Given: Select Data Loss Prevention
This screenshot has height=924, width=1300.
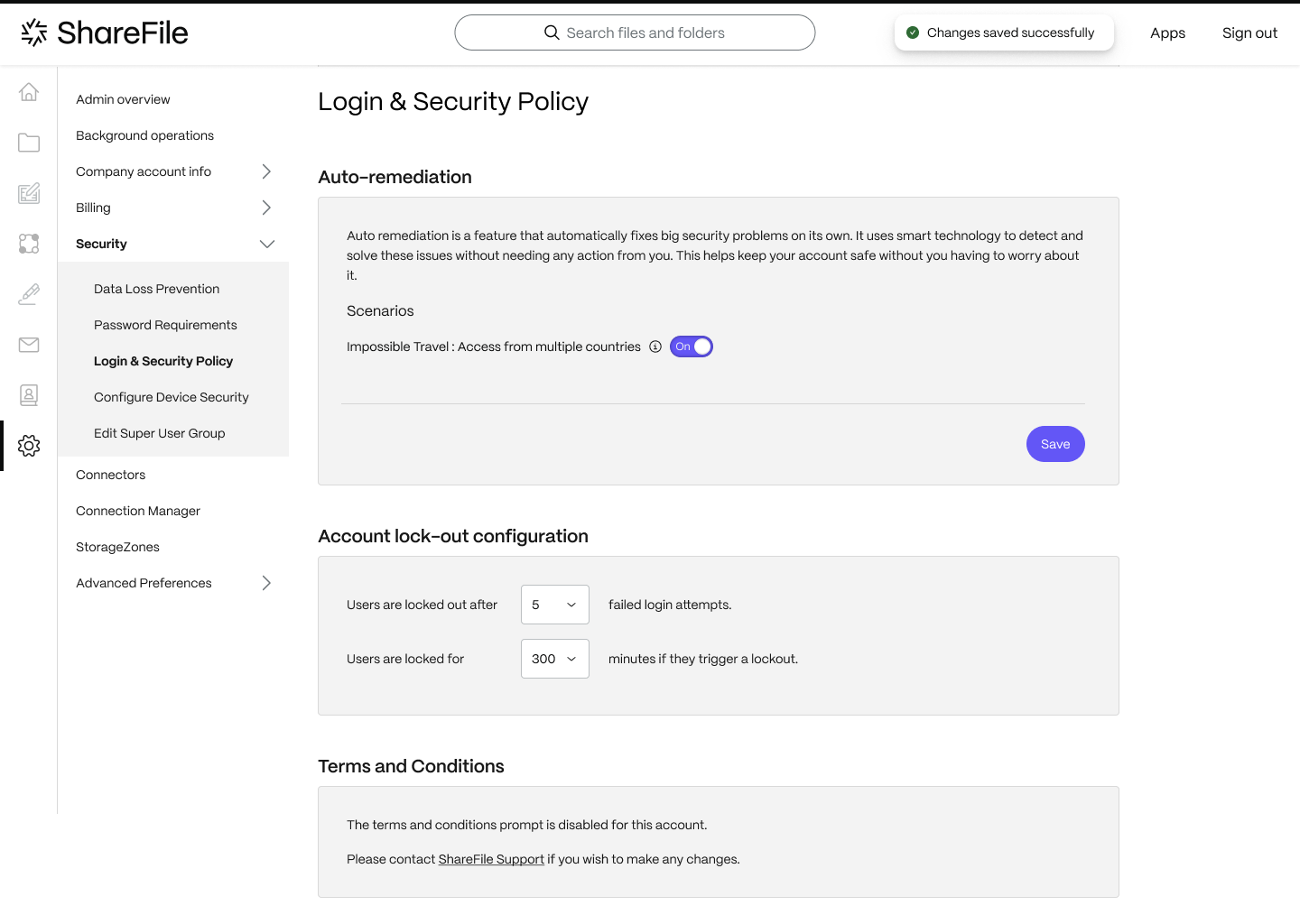Looking at the screenshot, I should click(156, 289).
